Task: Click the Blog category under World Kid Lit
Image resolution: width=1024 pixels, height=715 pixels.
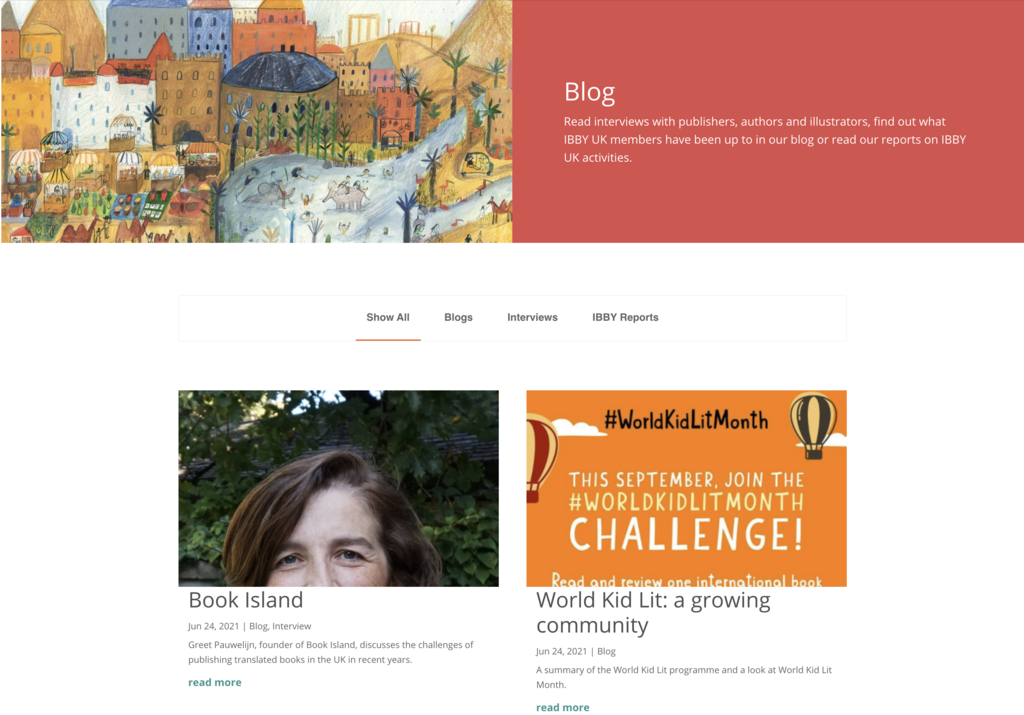Action: (x=606, y=651)
